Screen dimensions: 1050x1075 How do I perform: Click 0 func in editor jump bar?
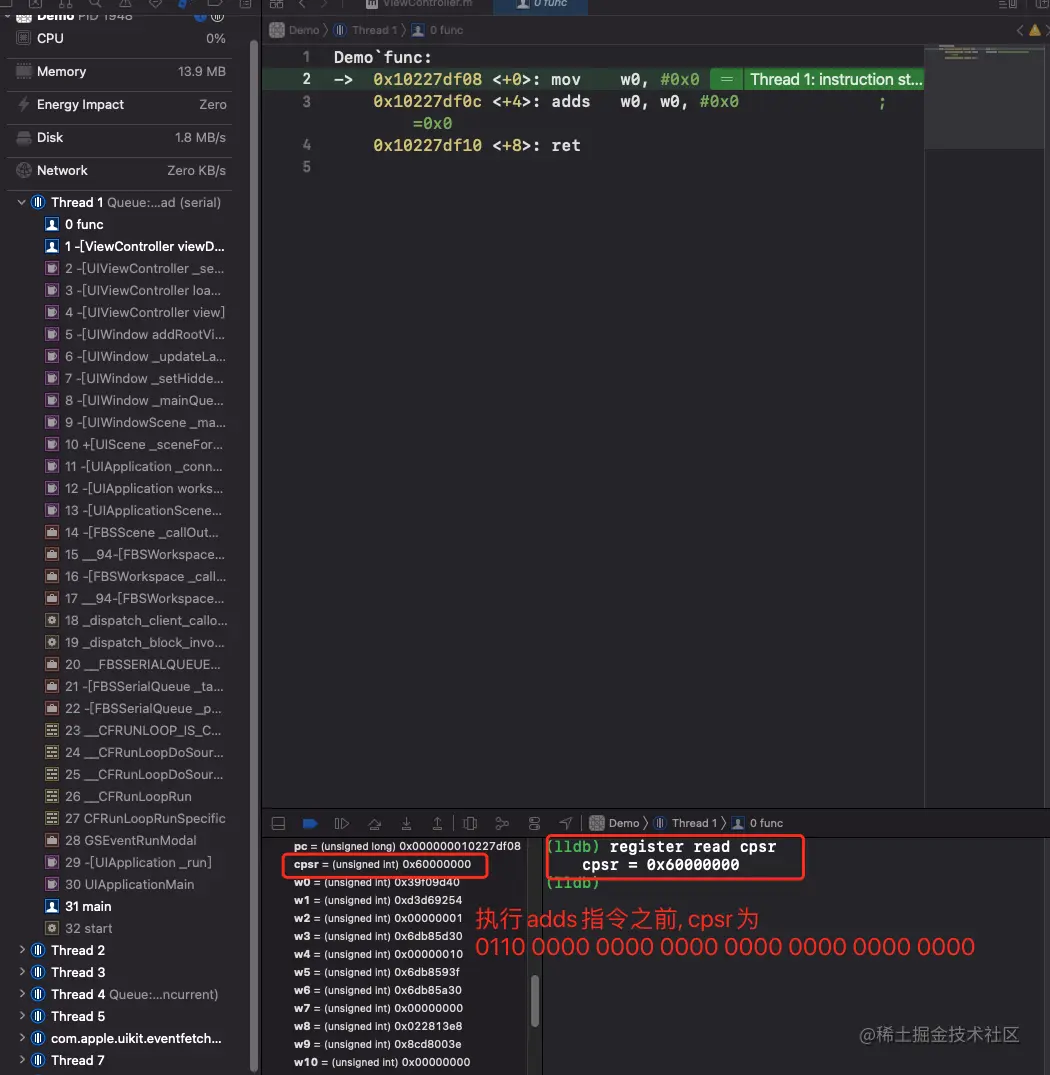pyautogui.click(x=437, y=30)
